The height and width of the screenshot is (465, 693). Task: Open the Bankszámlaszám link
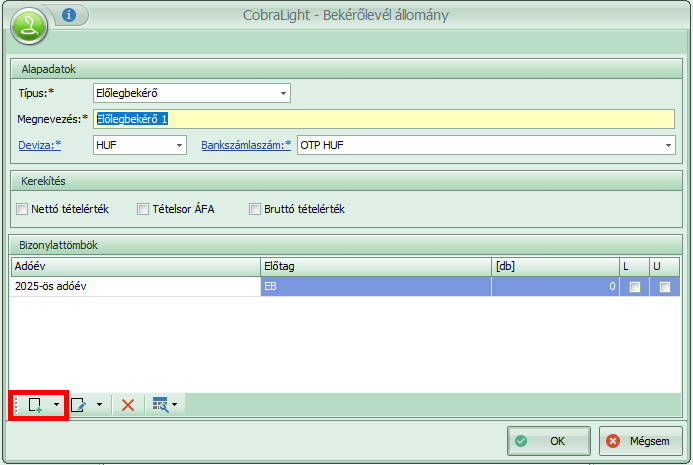(x=246, y=145)
